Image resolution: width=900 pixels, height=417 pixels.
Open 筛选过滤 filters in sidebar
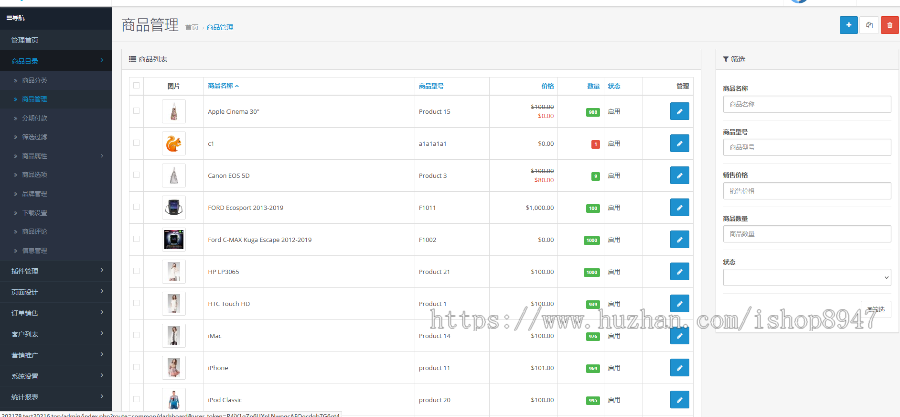click(56, 137)
